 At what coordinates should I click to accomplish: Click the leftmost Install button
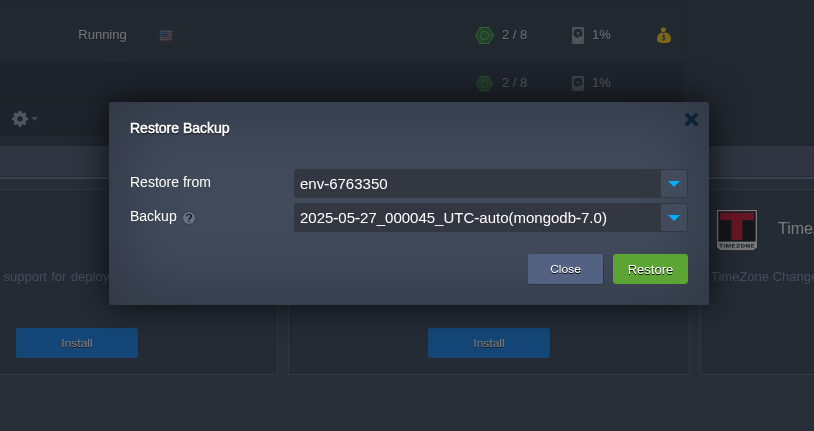[77, 343]
